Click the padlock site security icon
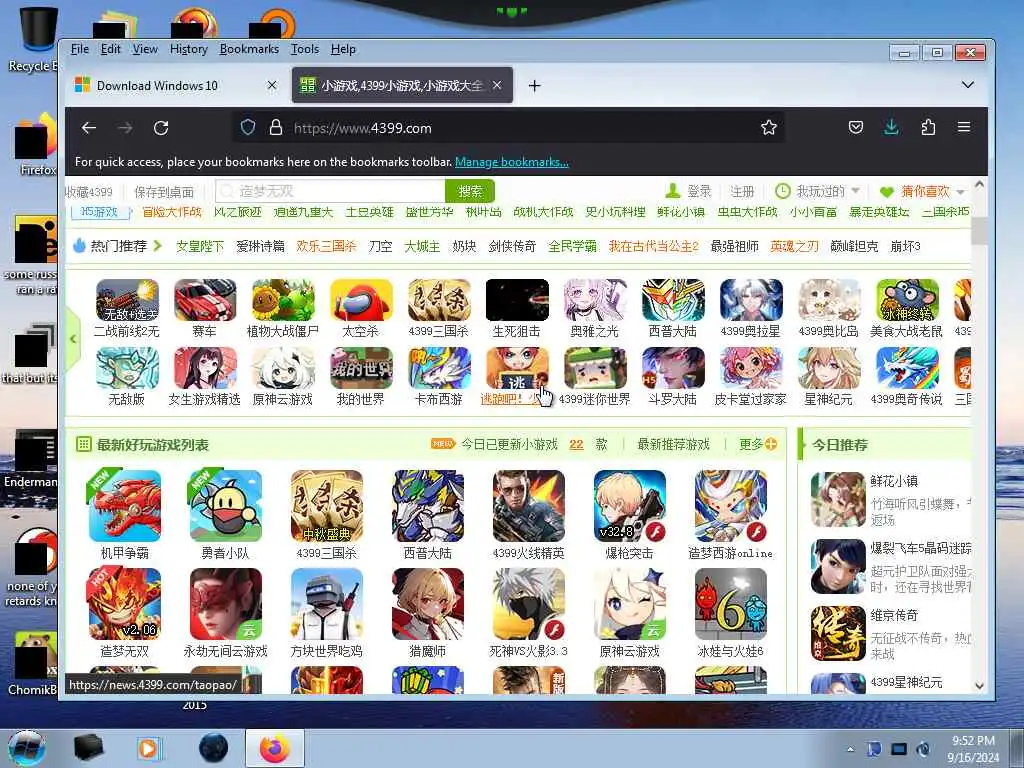 coord(276,127)
